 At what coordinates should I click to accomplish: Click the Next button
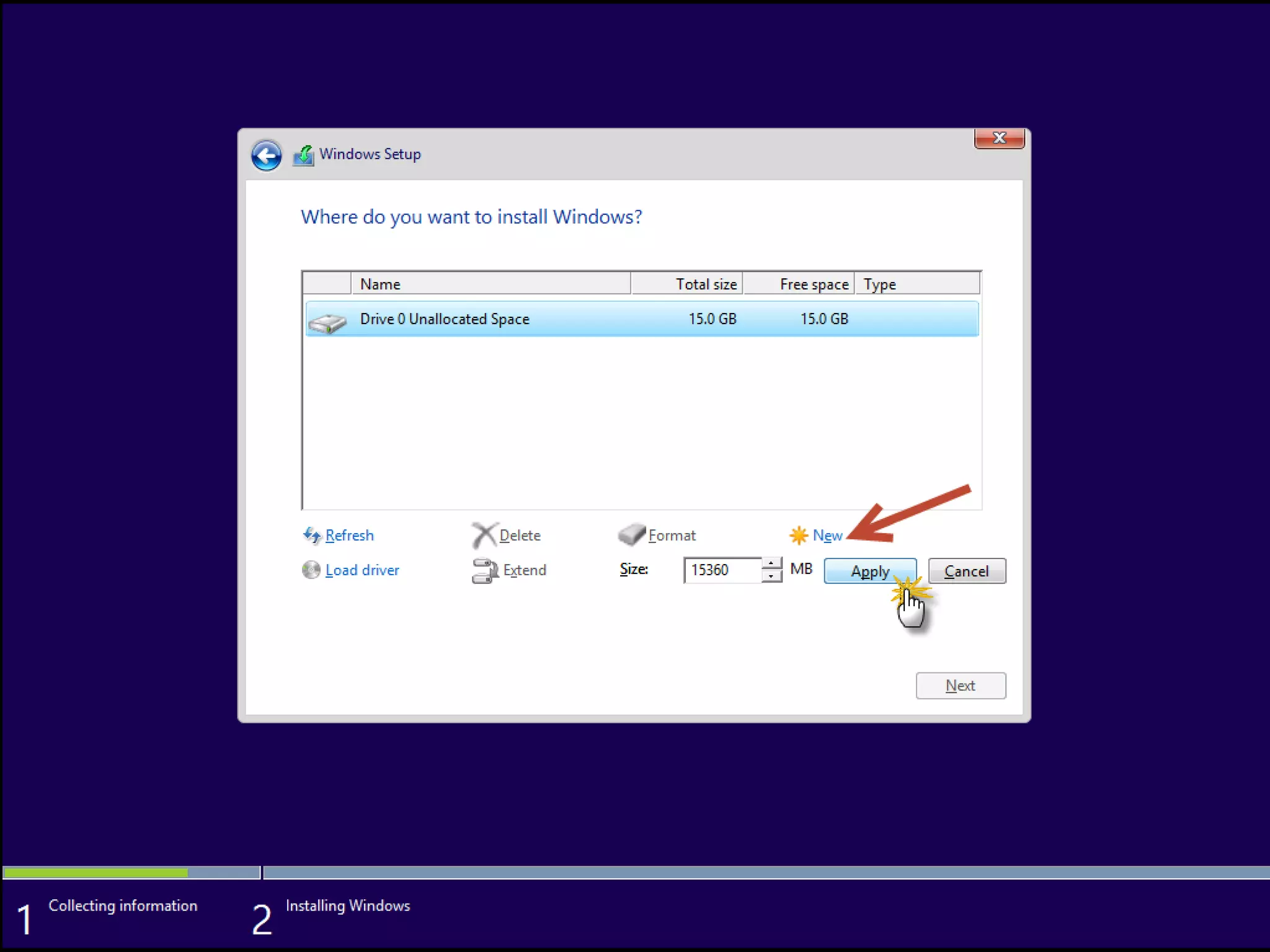click(x=961, y=685)
